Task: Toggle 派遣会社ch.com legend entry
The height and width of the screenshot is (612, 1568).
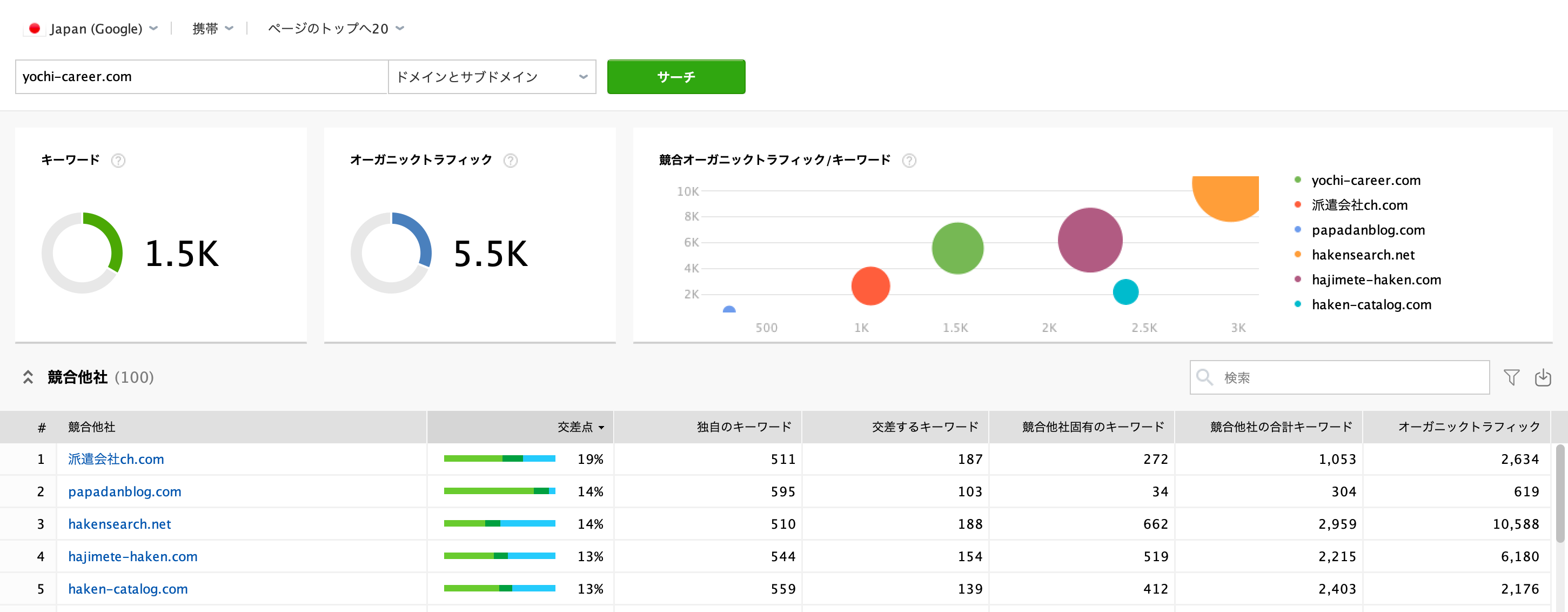Action: click(1351, 205)
